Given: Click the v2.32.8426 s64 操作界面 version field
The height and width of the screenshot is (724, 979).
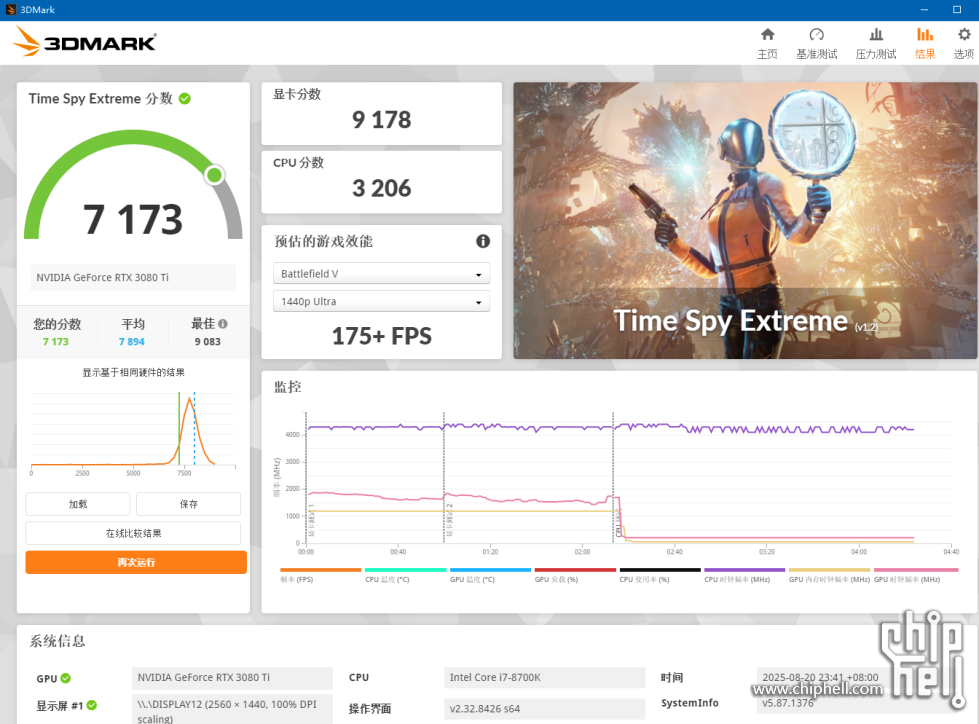Looking at the screenshot, I should (x=544, y=709).
